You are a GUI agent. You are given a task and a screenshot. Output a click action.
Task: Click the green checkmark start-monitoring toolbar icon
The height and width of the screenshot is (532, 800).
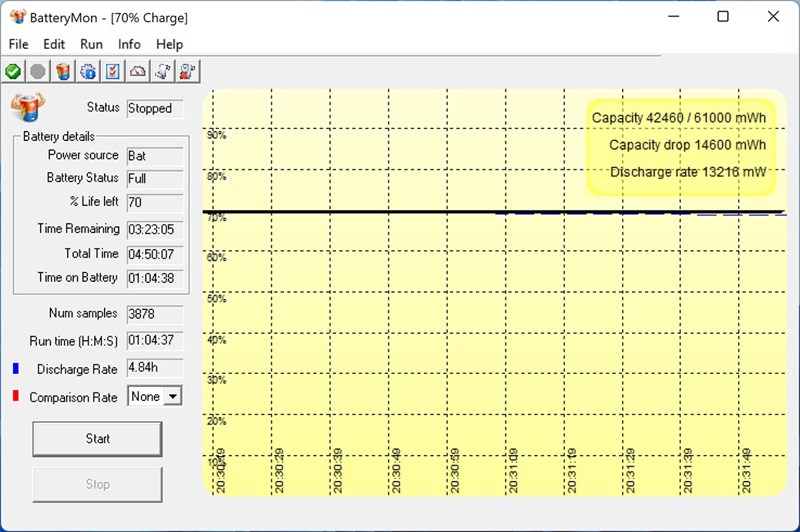tap(13, 71)
